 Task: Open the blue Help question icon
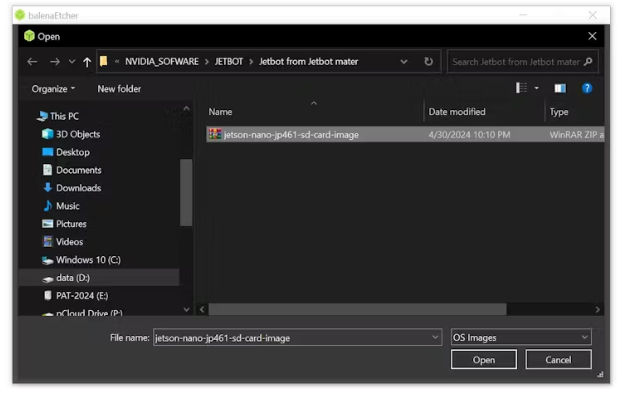tap(587, 88)
